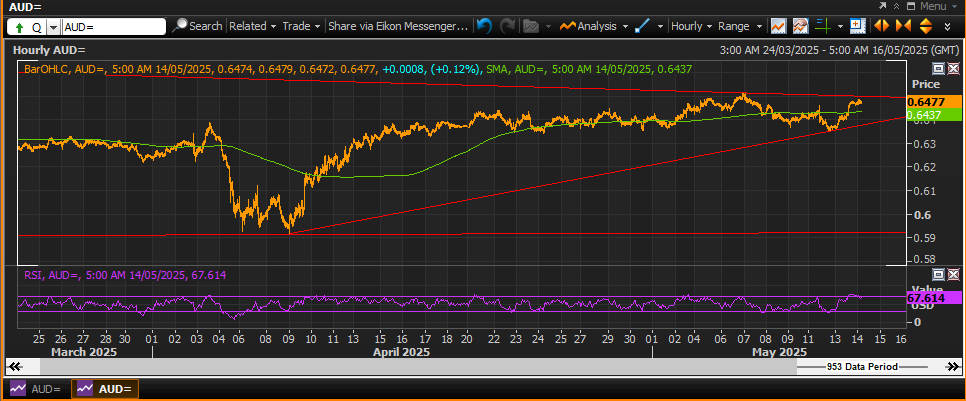Select the trendline drawing tool
The width and height of the screenshot is (966, 401).
coord(642,26)
